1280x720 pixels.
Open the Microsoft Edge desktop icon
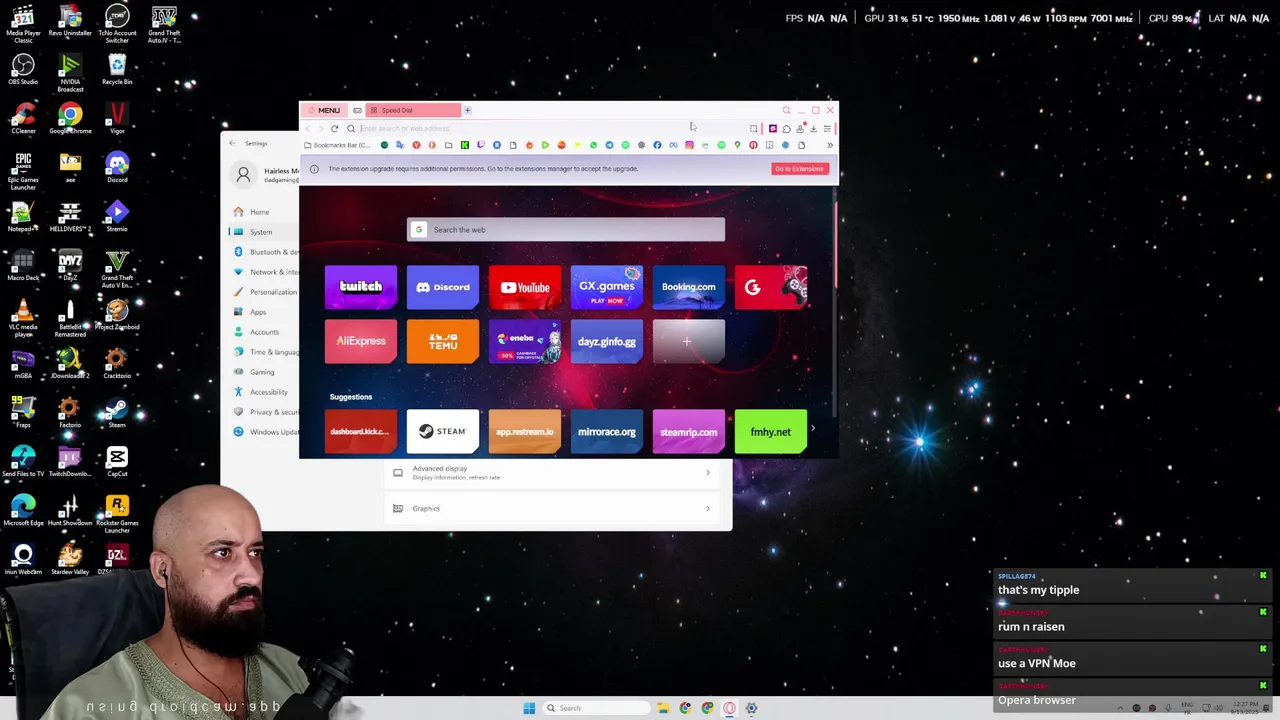23,511
